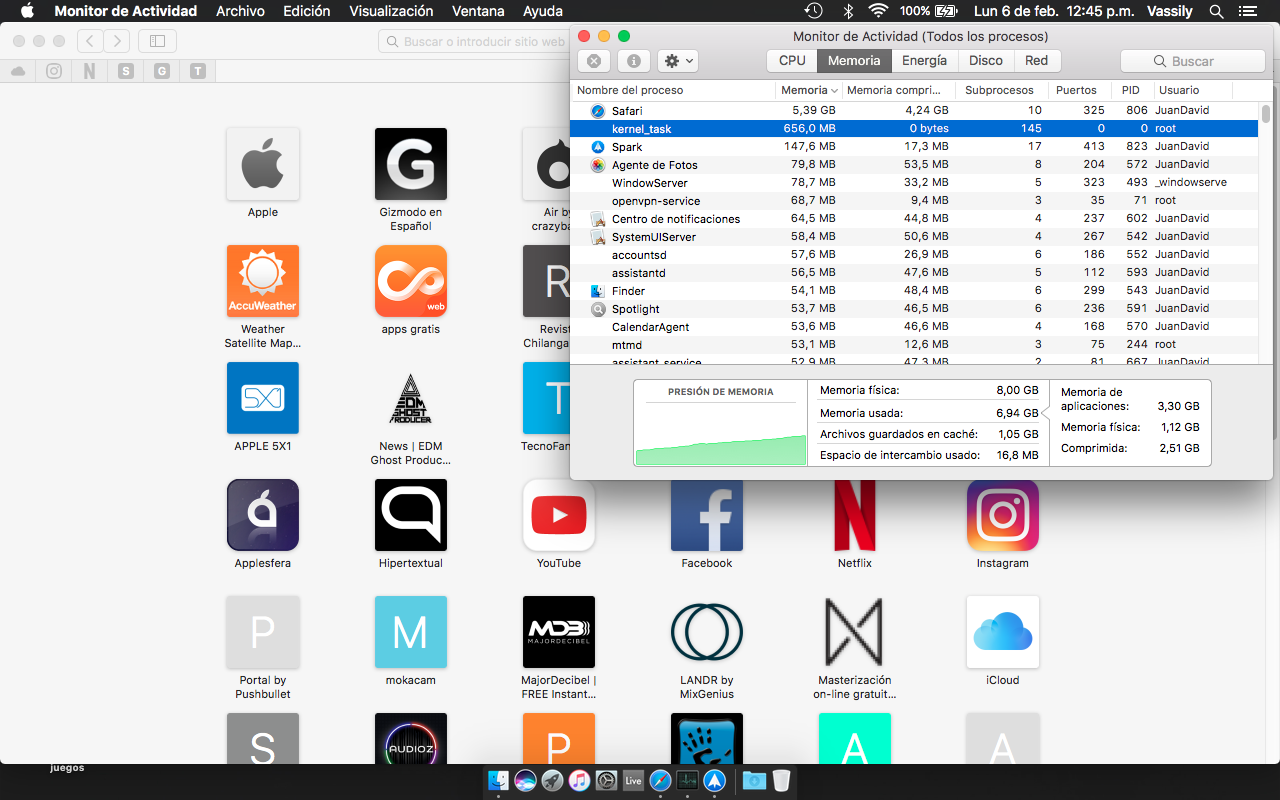Open the gear actions dropdown in Monitor de Actividad
This screenshot has width=1280, height=800.
[678, 61]
